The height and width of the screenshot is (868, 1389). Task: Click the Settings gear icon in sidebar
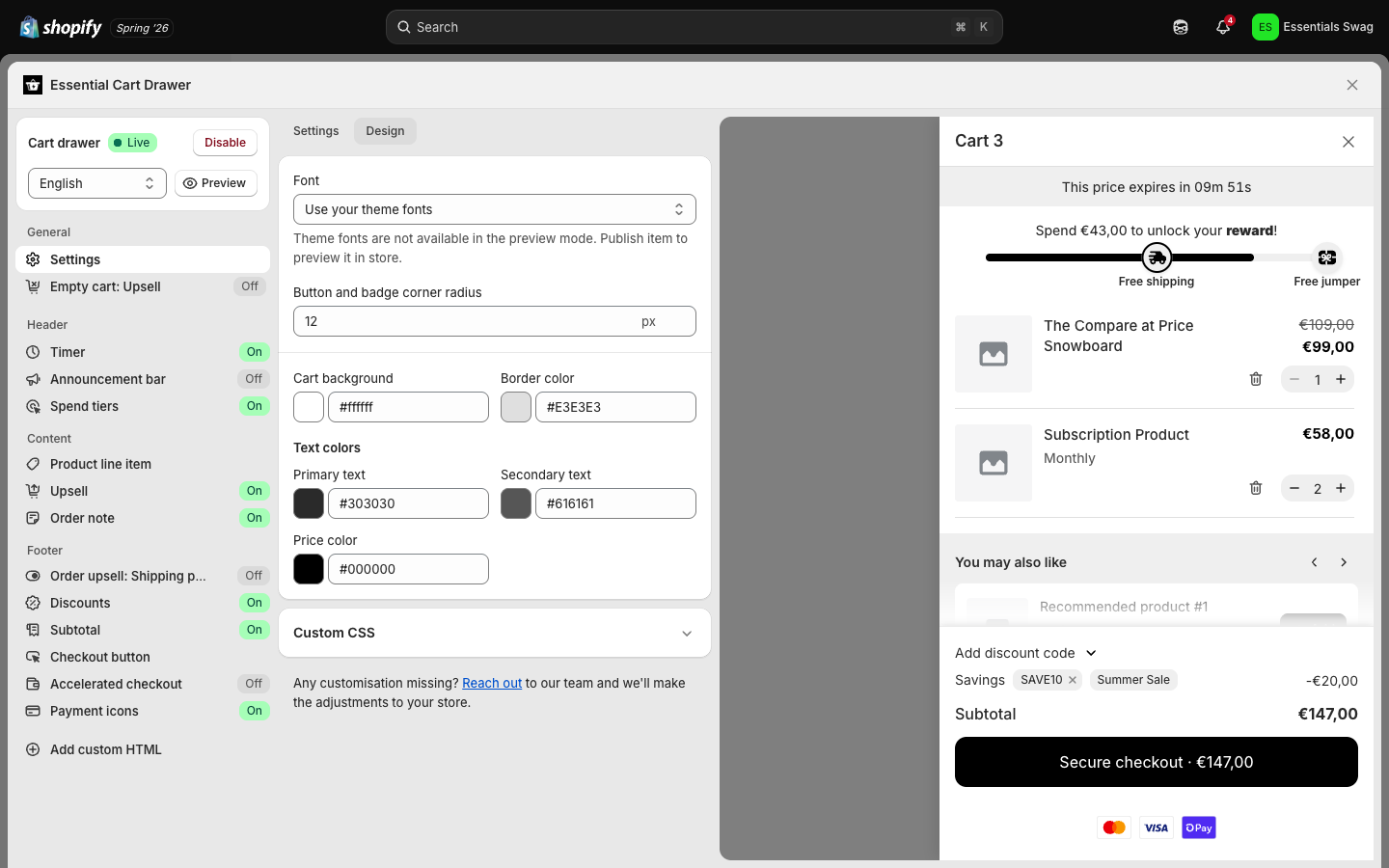pyautogui.click(x=33, y=259)
